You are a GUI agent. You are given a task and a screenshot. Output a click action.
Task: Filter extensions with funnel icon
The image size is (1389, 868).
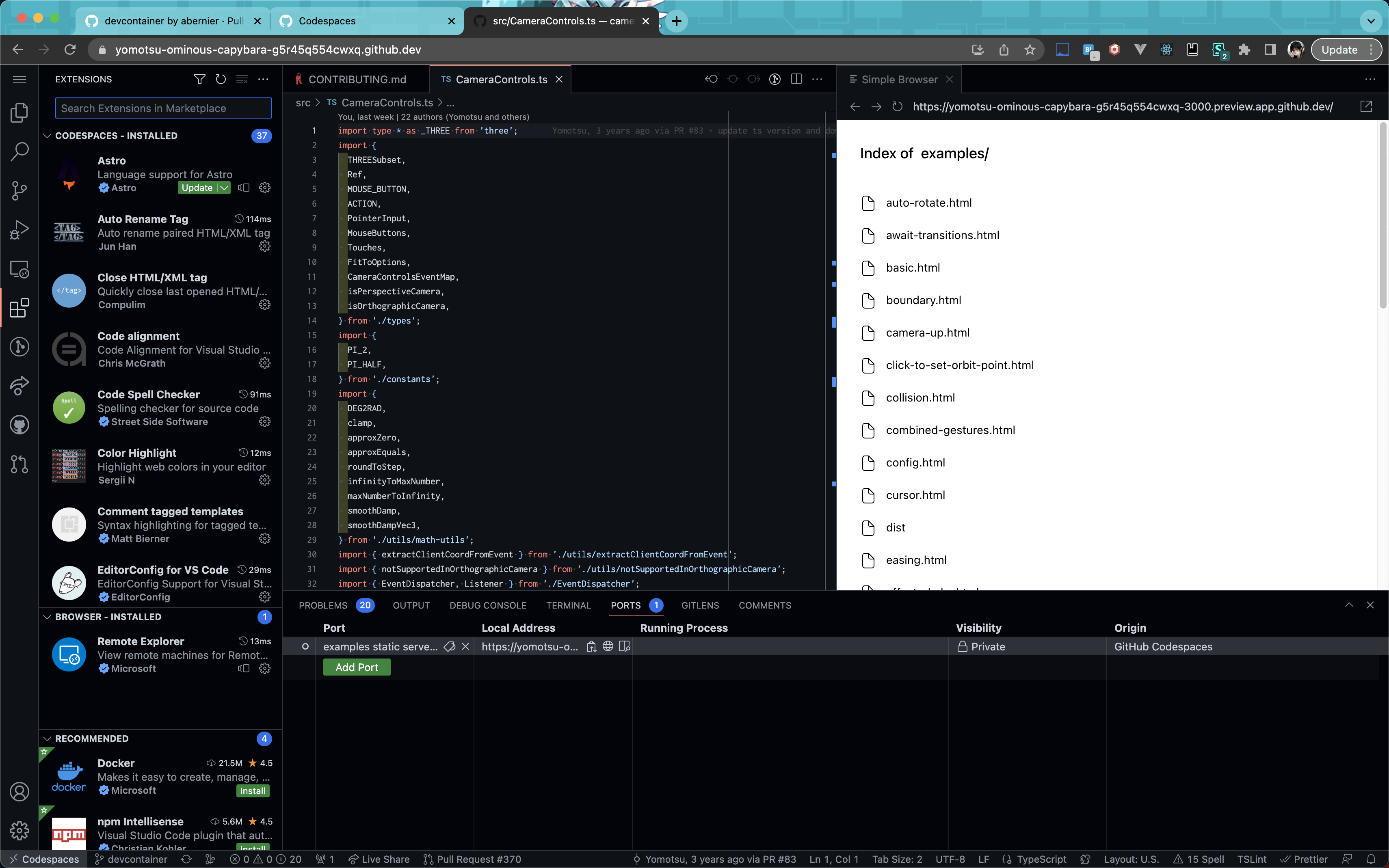pos(199,79)
